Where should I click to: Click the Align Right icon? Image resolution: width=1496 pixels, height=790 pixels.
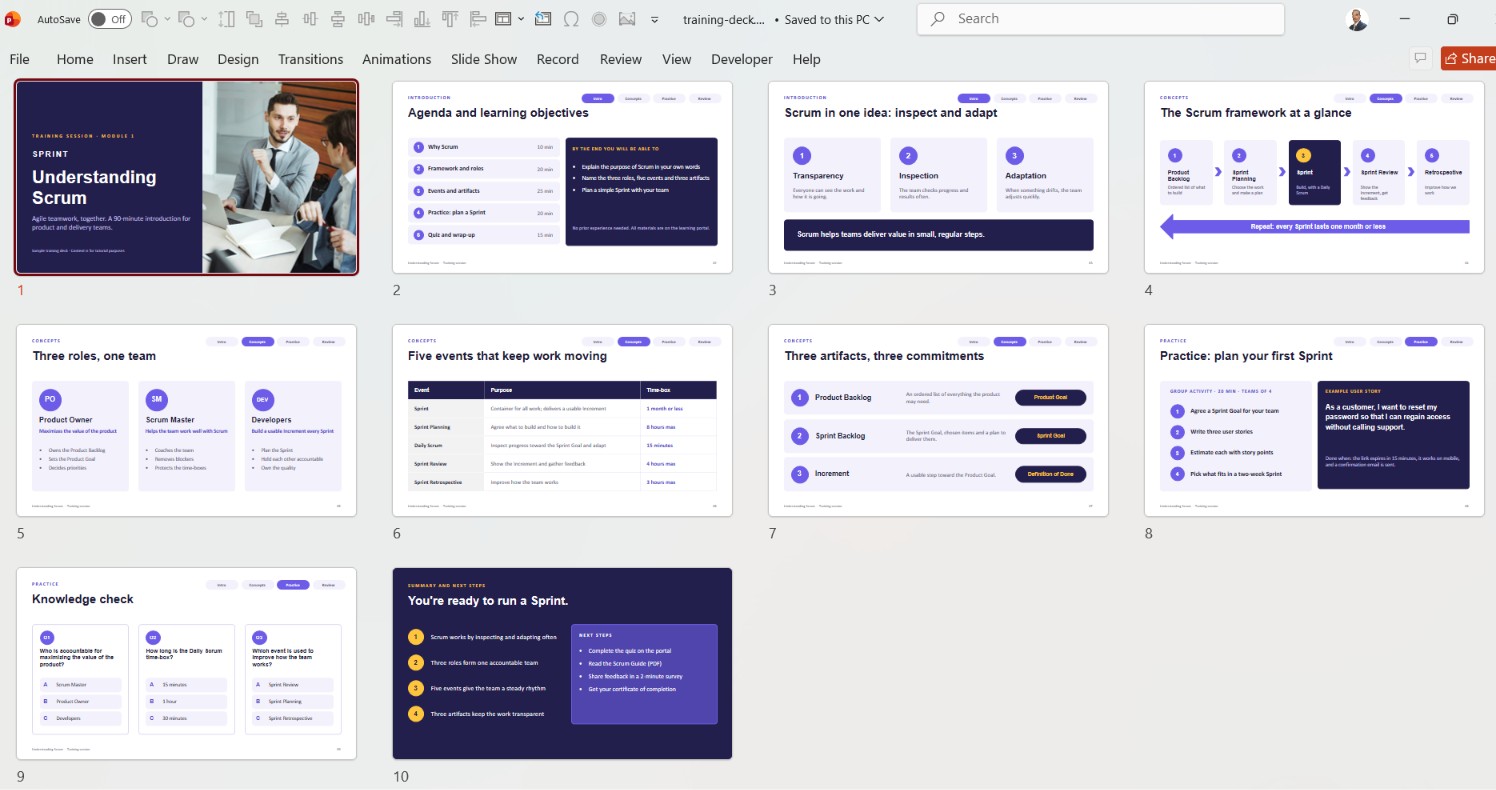tap(394, 19)
